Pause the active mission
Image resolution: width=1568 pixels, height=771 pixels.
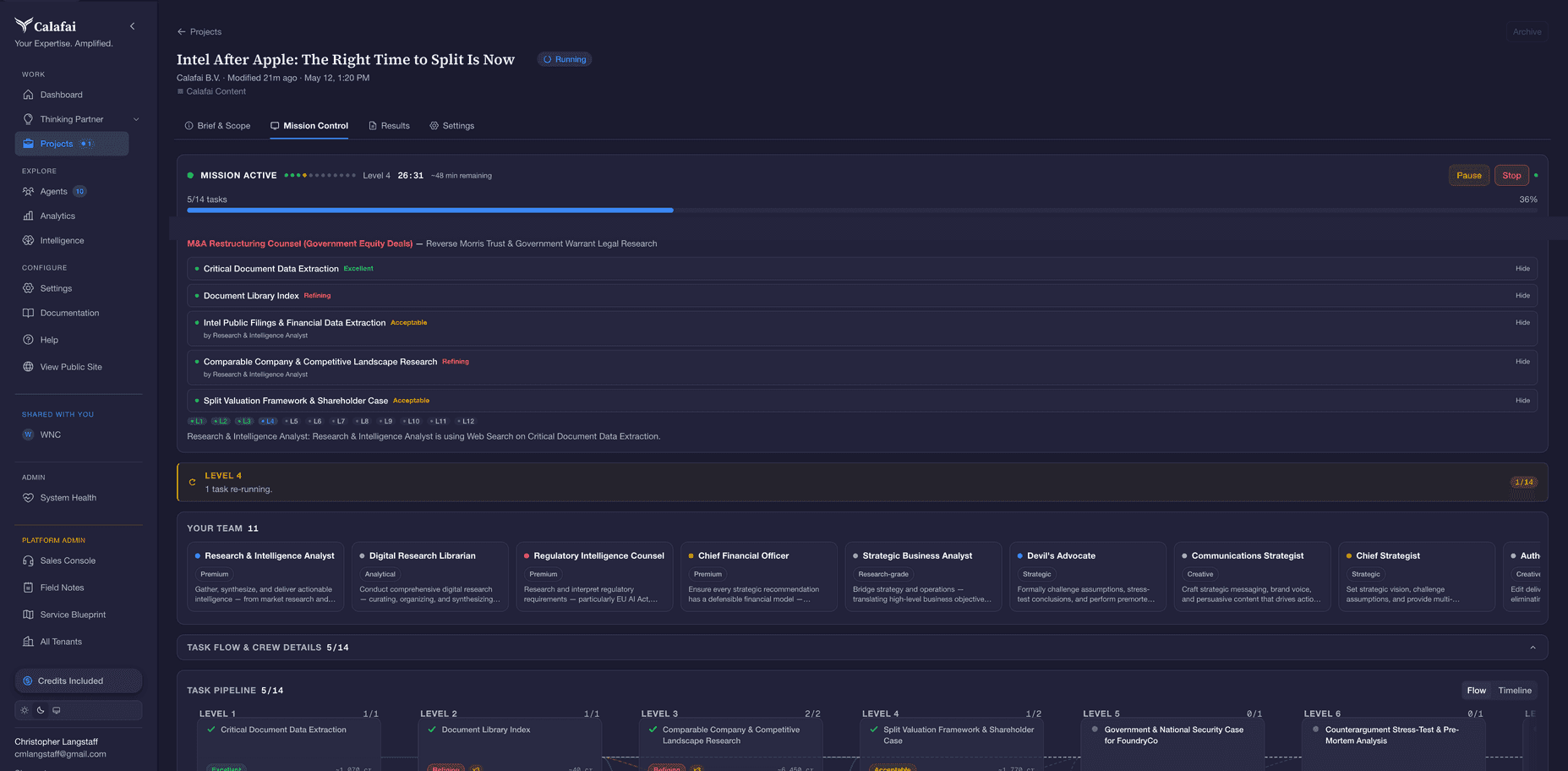coord(1469,176)
